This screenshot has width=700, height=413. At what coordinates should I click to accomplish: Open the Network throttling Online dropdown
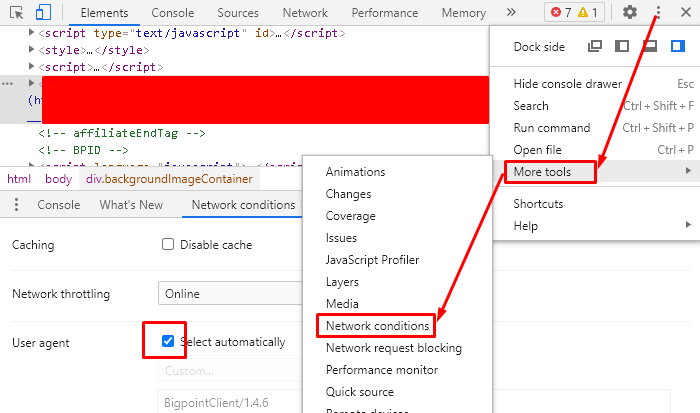click(x=230, y=293)
